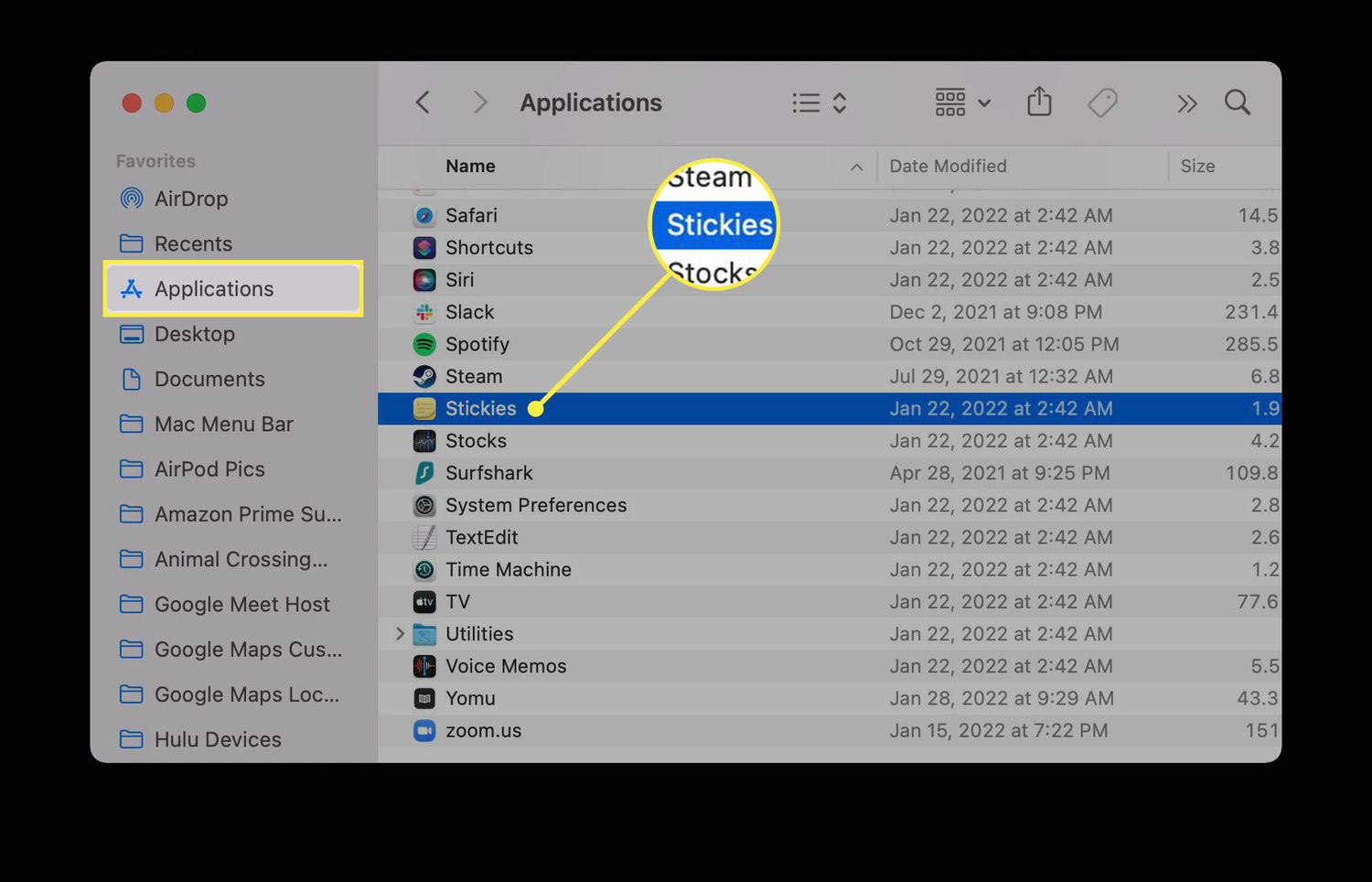Open Documents in the Favorites sidebar
The image size is (1372, 882).
(x=209, y=379)
